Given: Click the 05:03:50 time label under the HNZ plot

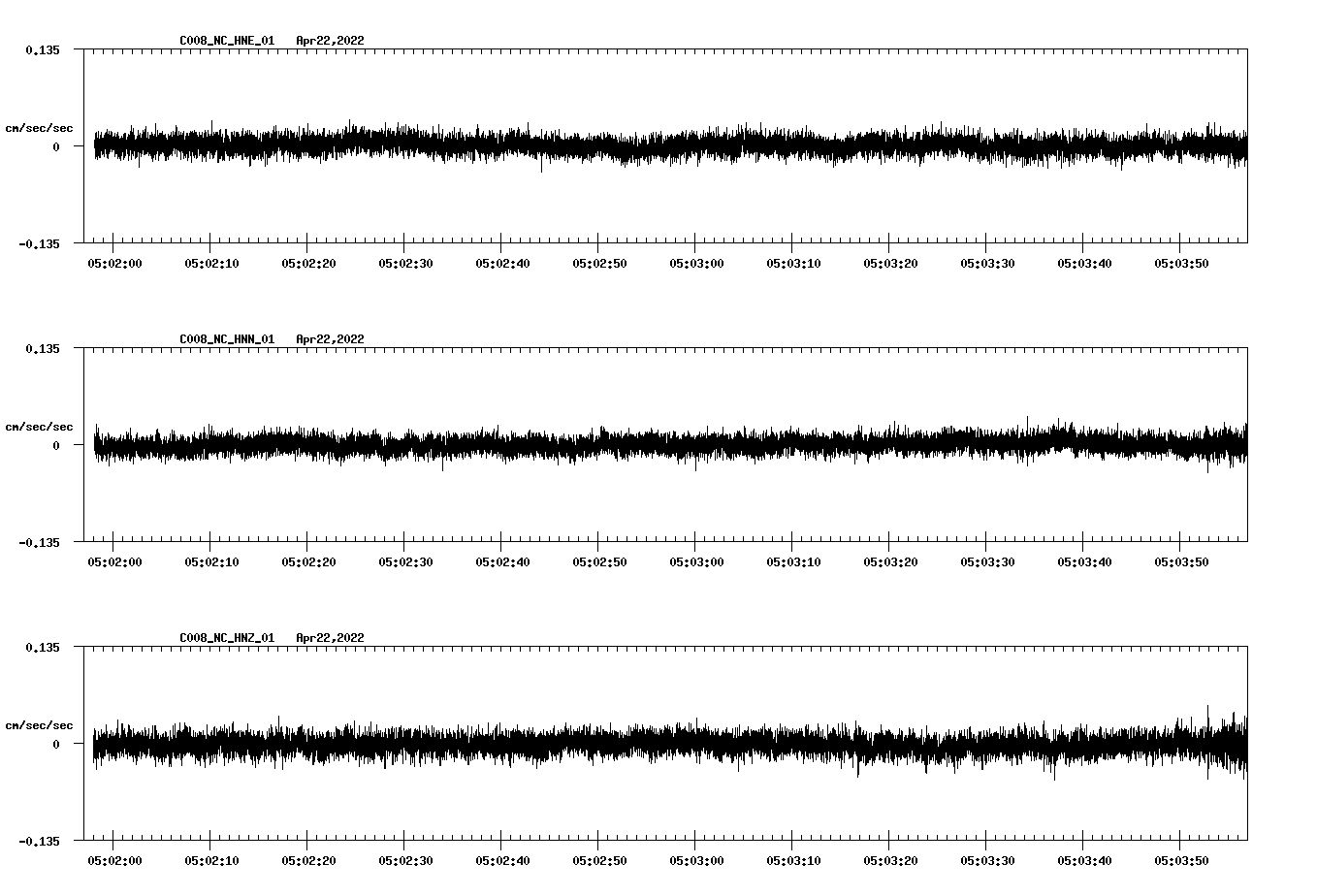Looking at the screenshot, I should [1181, 860].
